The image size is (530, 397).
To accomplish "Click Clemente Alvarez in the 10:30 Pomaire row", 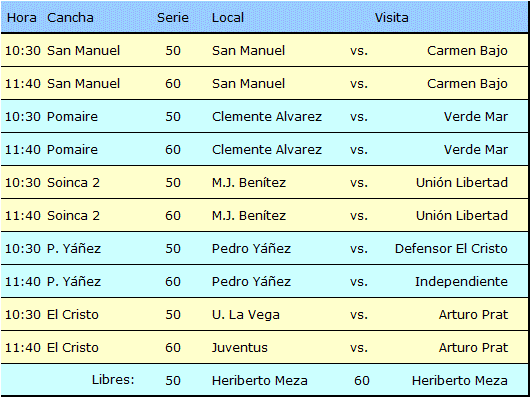I will (x=267, y=117).
